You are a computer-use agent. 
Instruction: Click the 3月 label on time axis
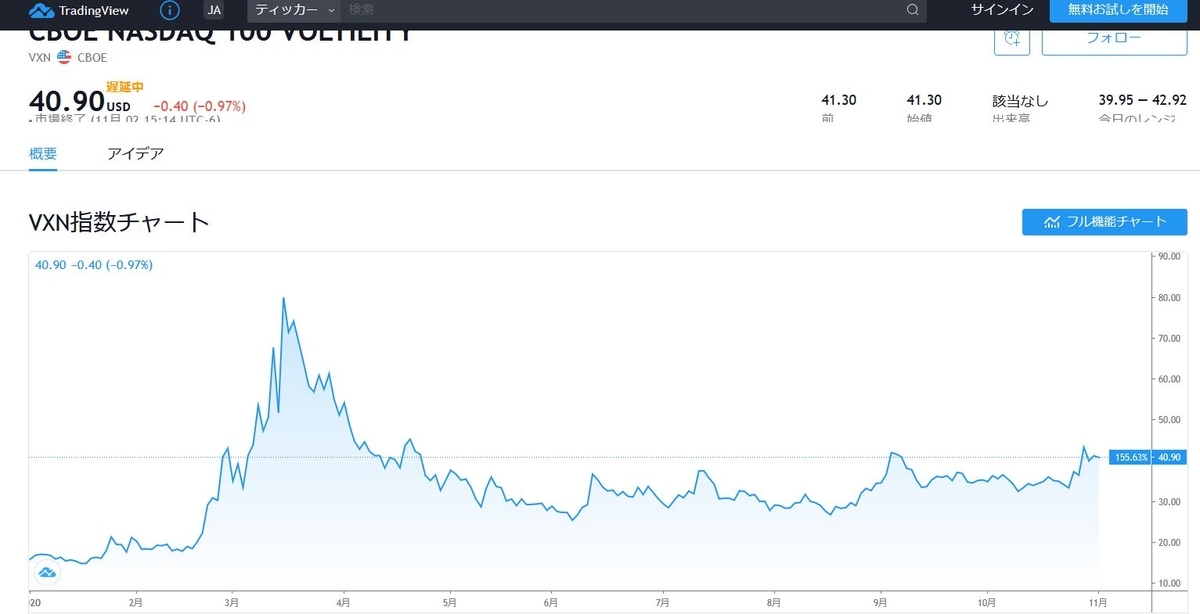[232, 603]
